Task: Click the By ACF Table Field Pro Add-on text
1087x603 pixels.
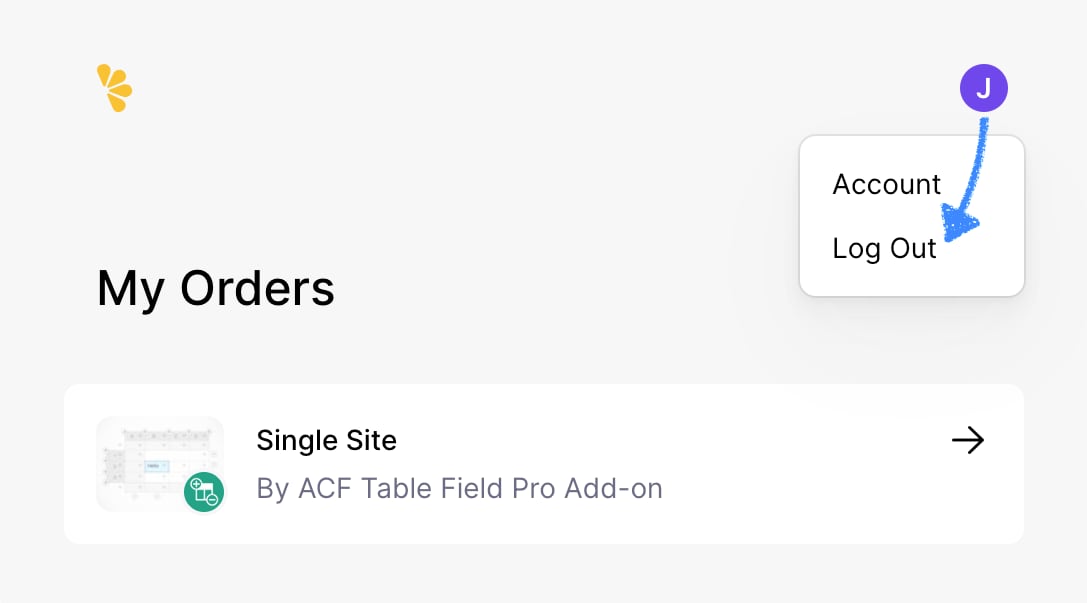Action: click(x=460, y=489)
